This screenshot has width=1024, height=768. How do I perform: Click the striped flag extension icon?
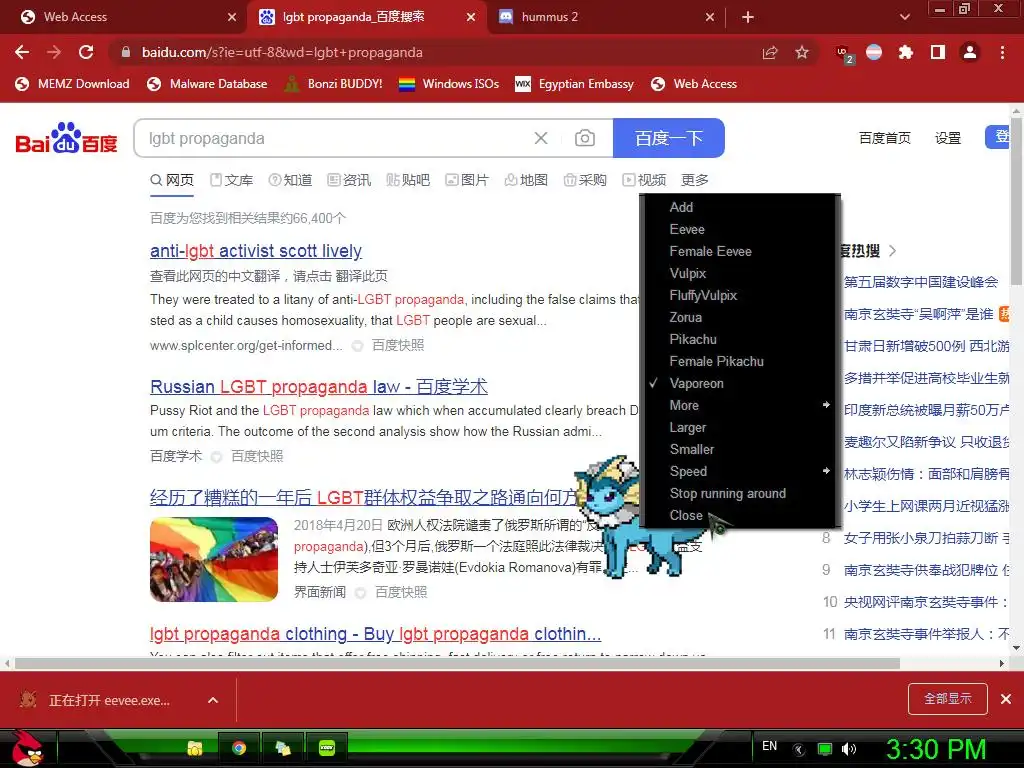(x=874, y=52)
